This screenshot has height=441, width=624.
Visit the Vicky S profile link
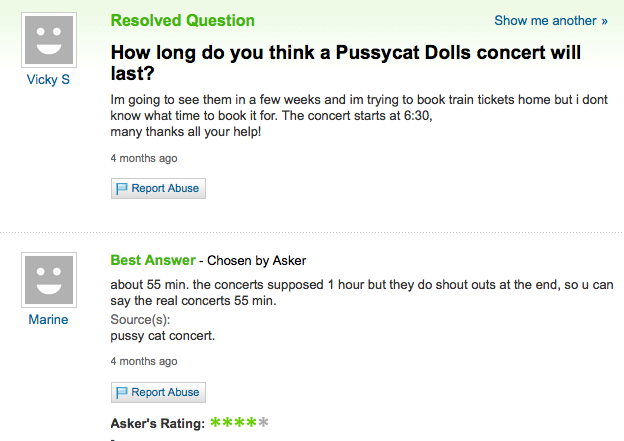pyautogui.click(x=48, y=80)
